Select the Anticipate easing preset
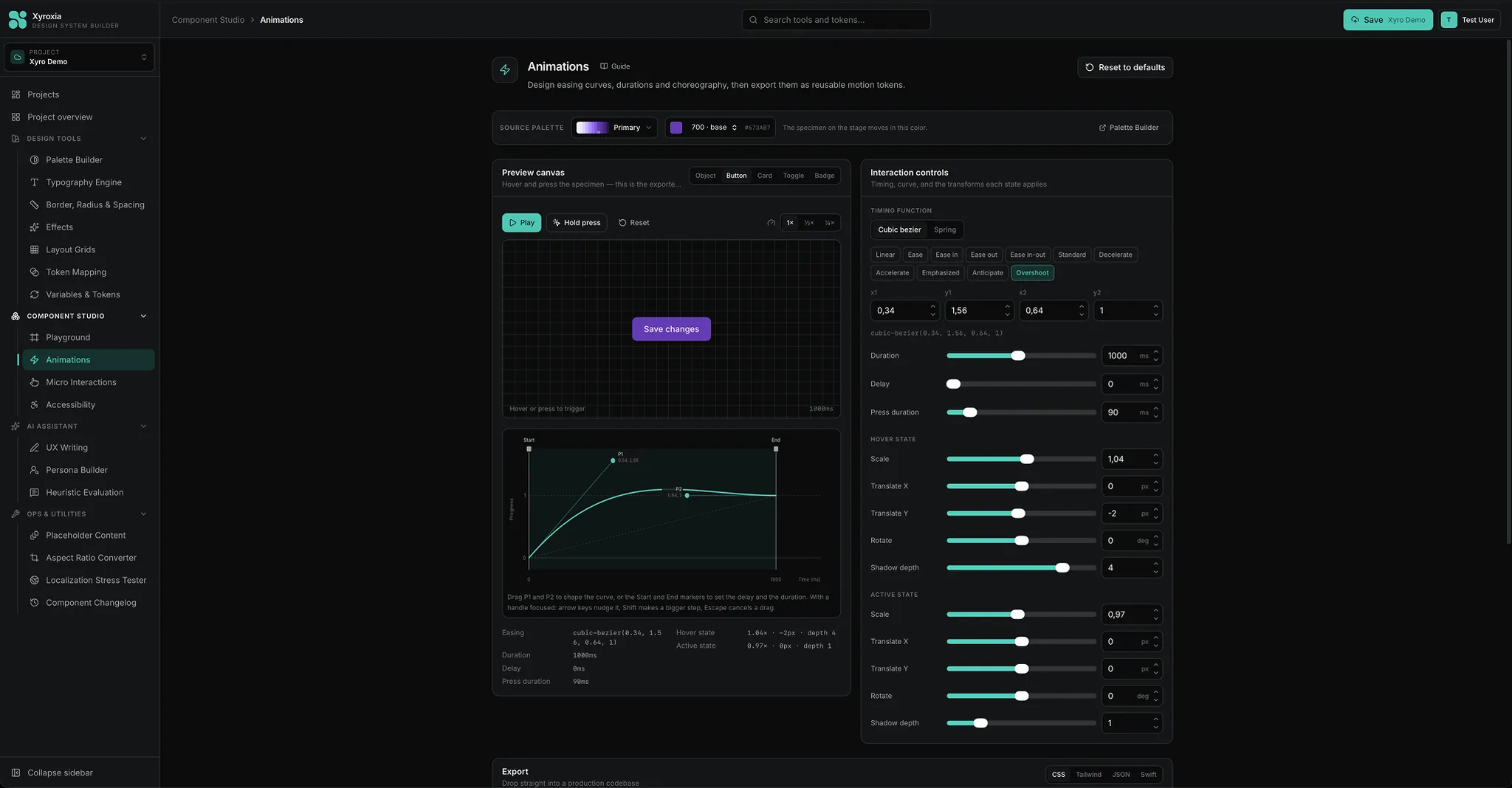The height and width of the screenshot is (788, 1512). coord(988,273)
